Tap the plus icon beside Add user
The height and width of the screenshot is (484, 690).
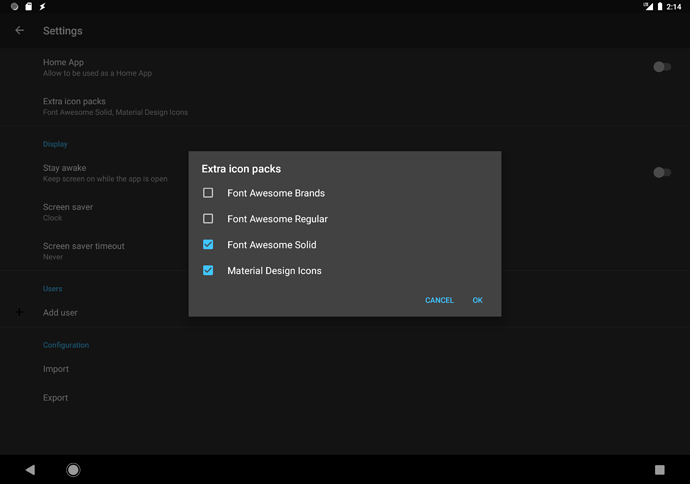point(19,313)
